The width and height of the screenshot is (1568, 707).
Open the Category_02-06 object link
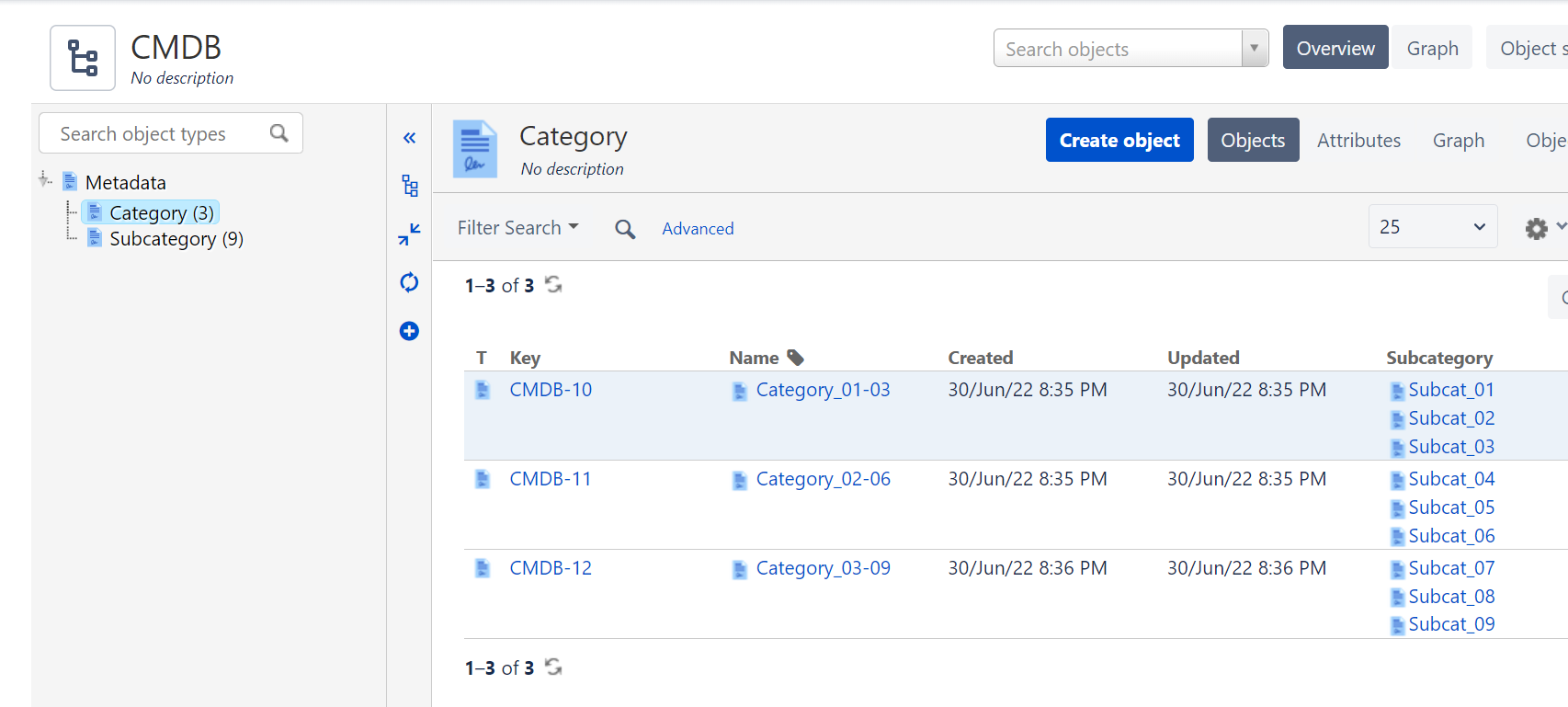point(823,479)
